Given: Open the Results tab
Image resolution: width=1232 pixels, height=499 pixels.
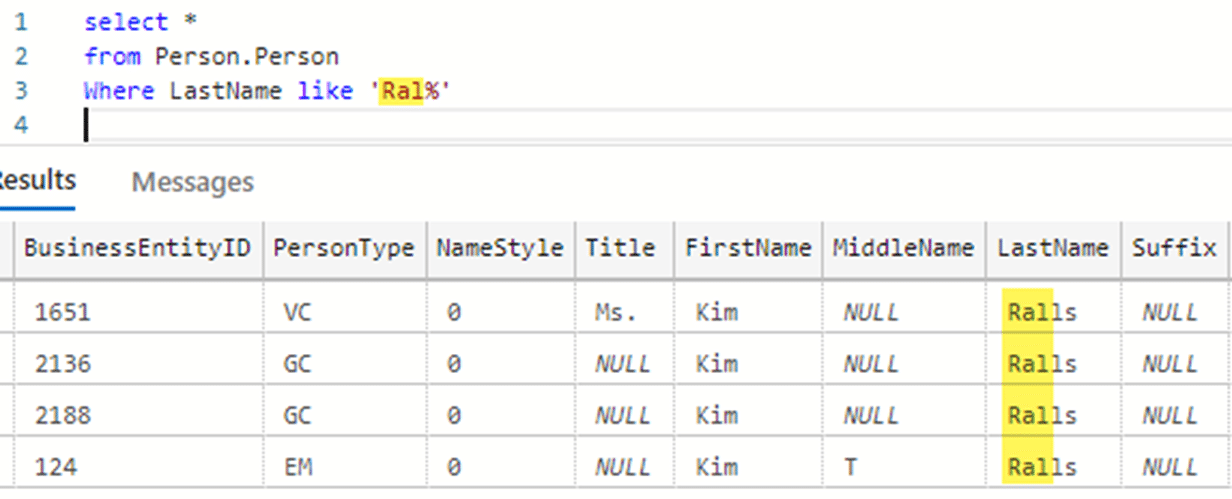Looking at the screenshot, I should [36, 181].
